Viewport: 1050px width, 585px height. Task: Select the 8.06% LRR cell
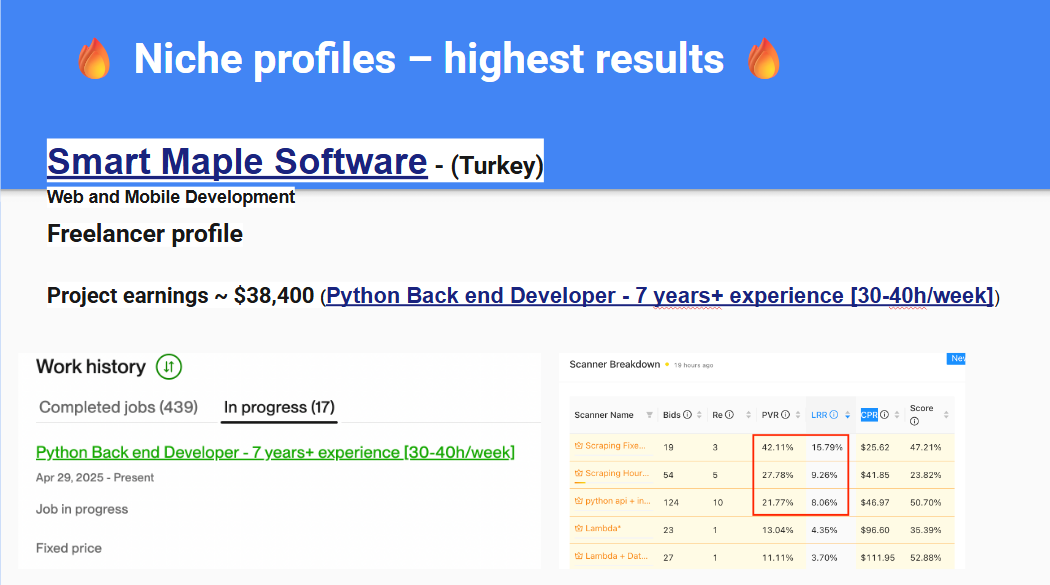[x=824, y=502]
